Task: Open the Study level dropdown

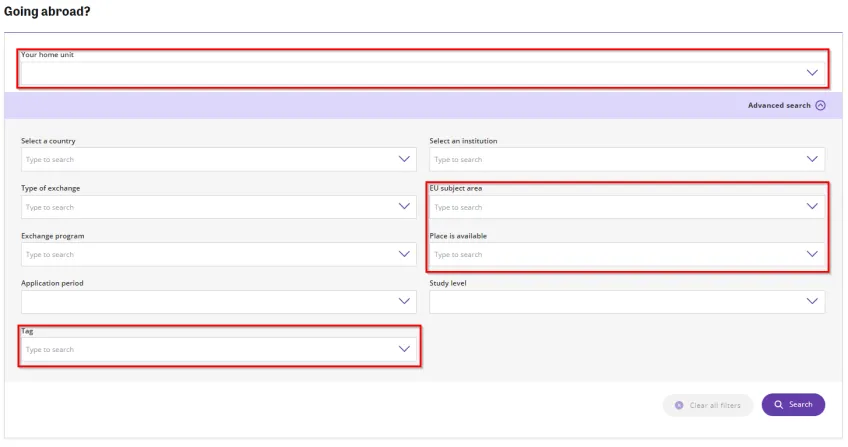Action: (x=627, y=301)
